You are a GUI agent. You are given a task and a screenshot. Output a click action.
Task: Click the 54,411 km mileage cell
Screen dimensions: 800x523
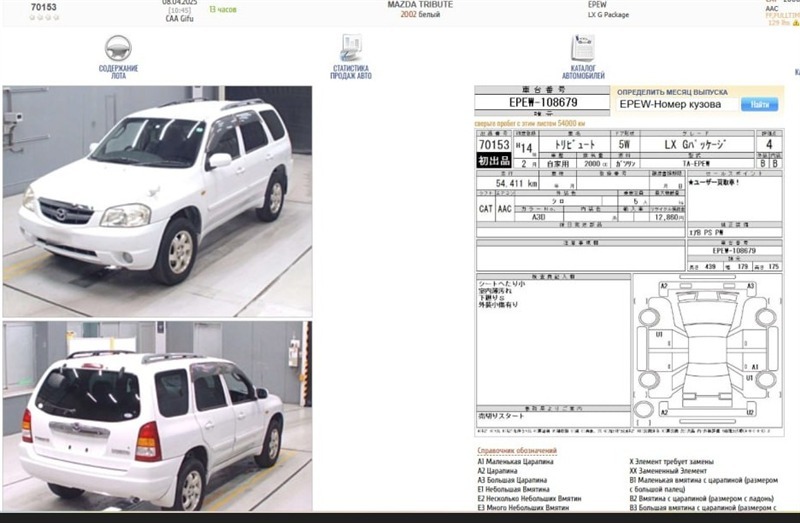(x=516, y=183)
